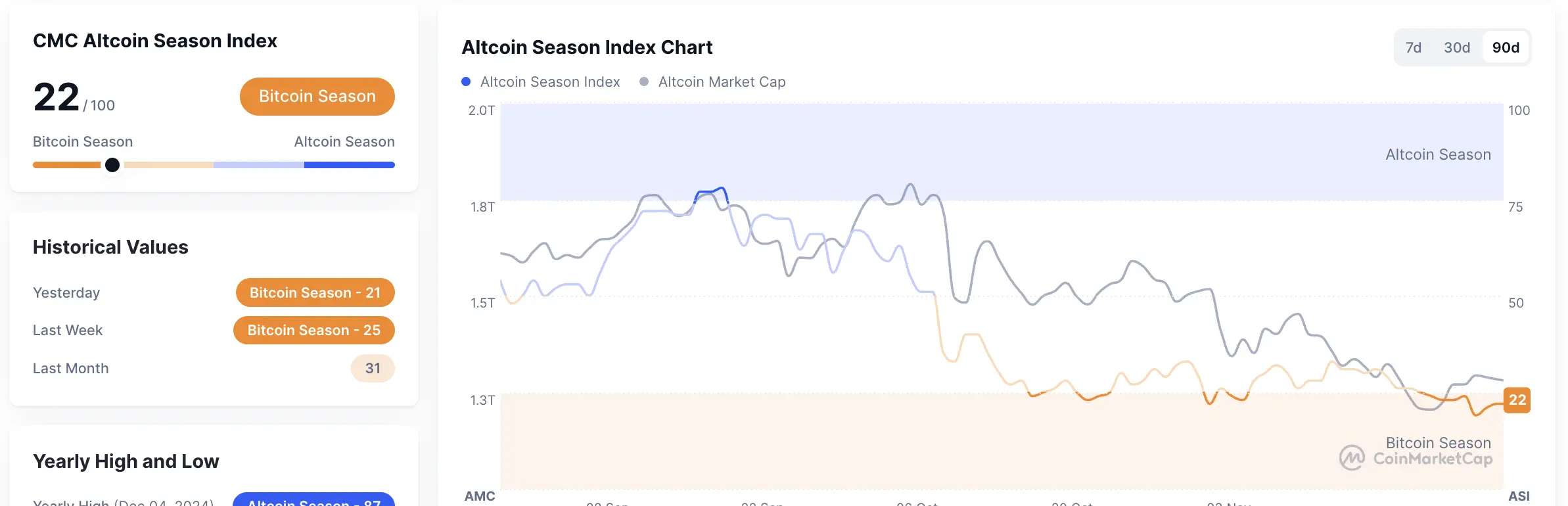
Task: Click the Bitcoin Season pill badge
Action: 317,96
